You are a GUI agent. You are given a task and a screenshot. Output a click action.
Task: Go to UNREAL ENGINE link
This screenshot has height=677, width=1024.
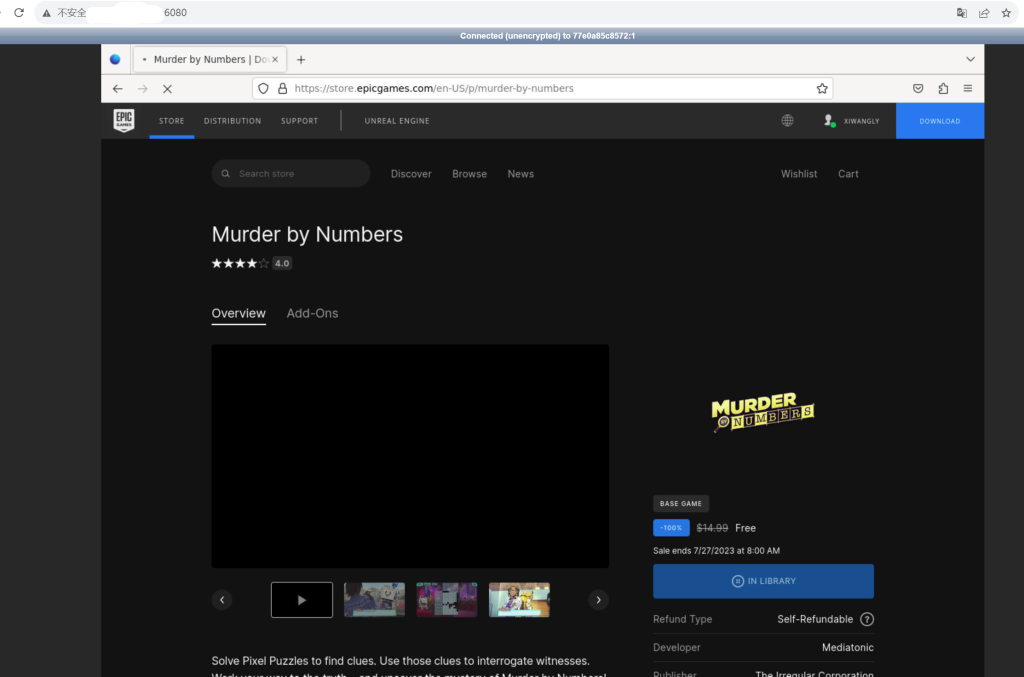point(397,121)
